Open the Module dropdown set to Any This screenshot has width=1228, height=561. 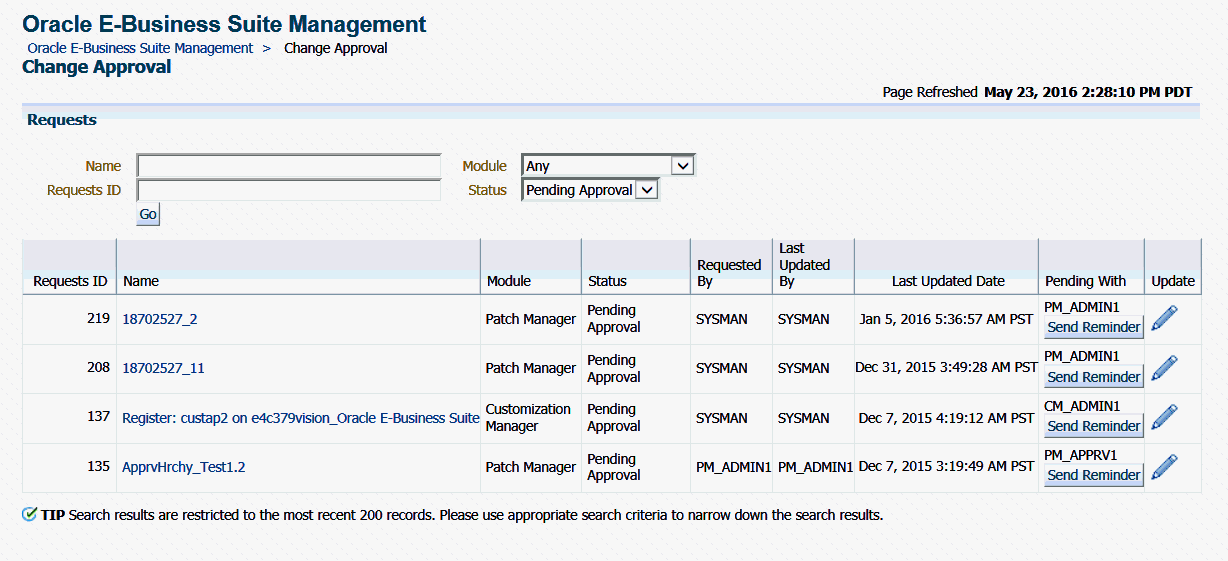coord(608,166)
